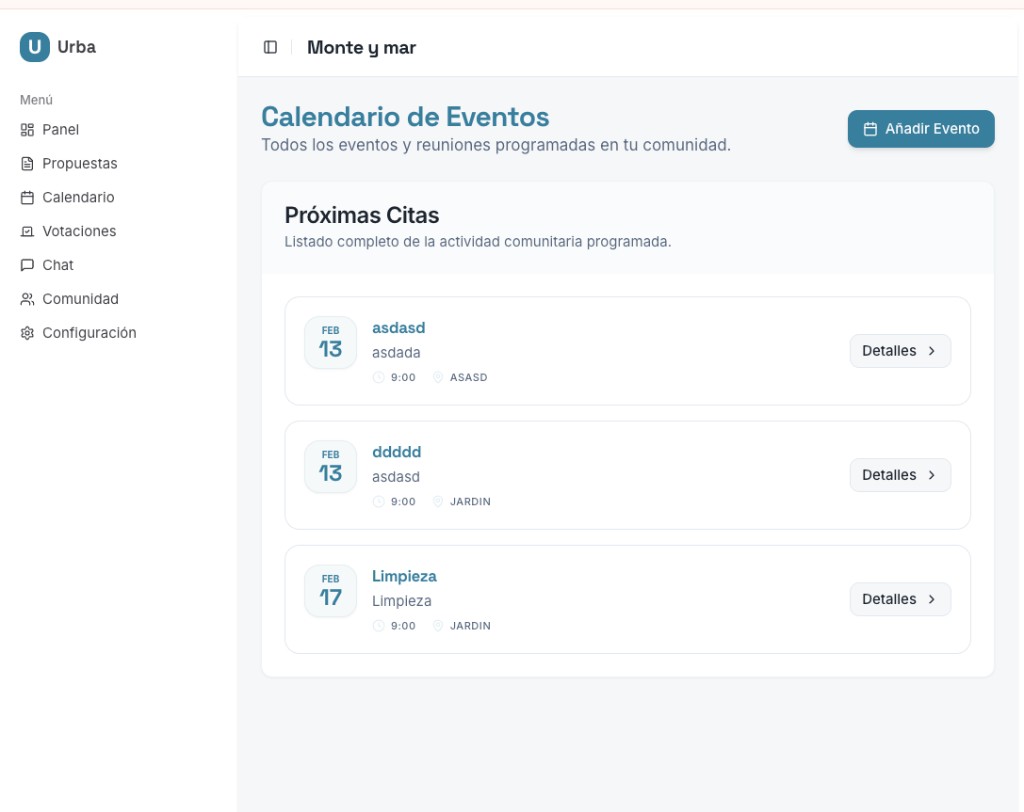Toggle the sidebar collapse icon

pos(270,47)
